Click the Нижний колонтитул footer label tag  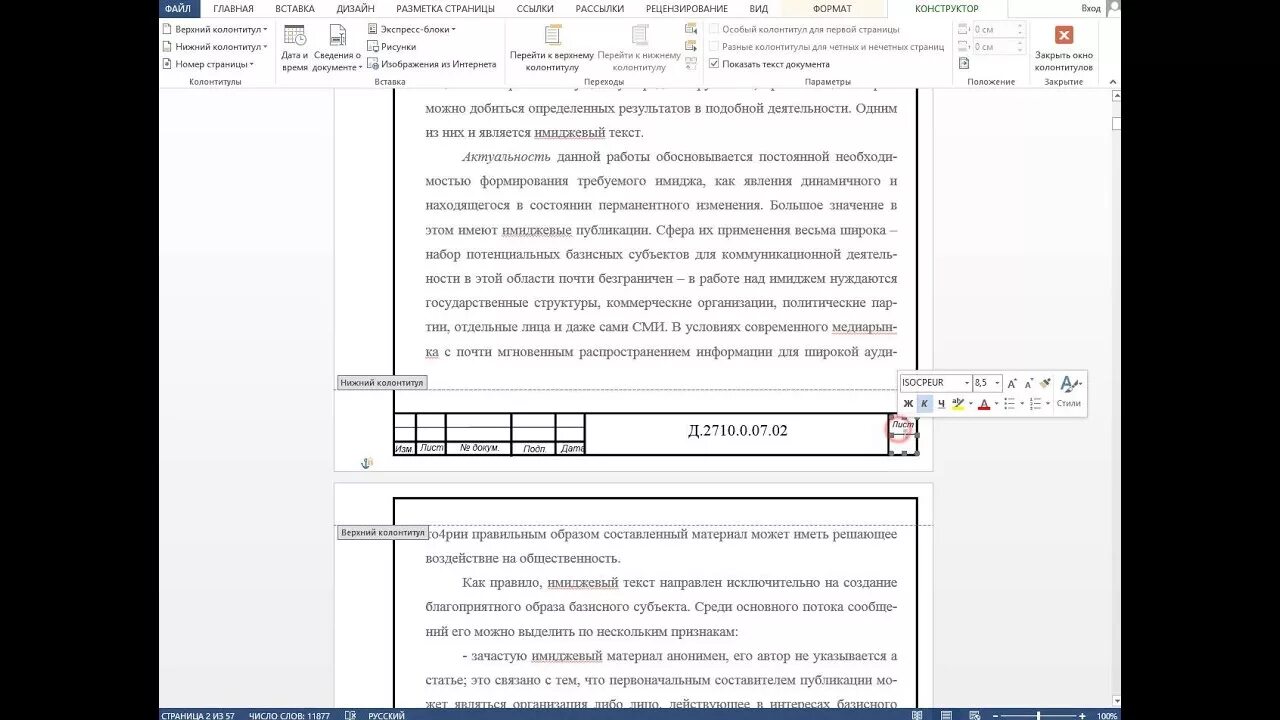(381, 383)
